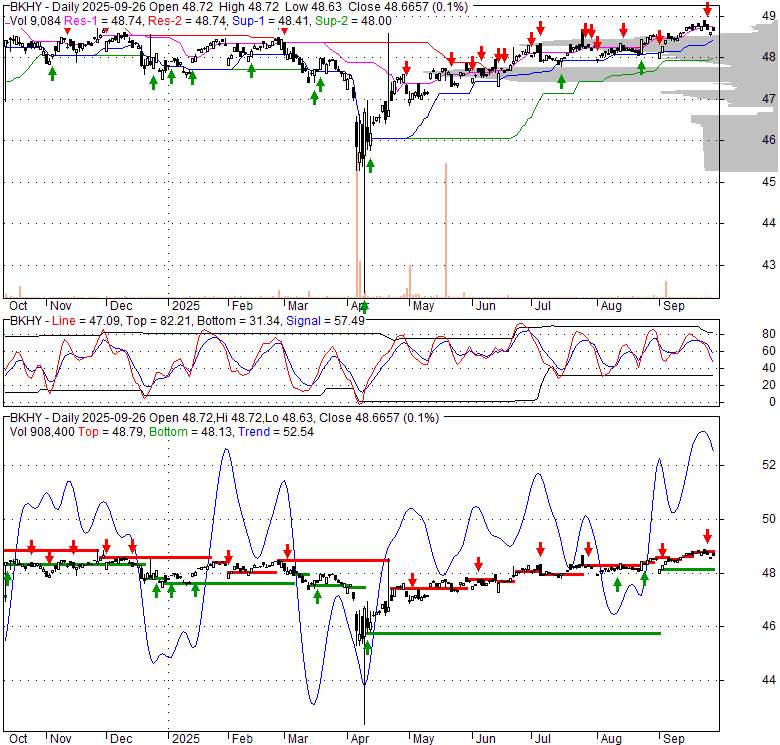Screen dimensions: 780x745
Task: Click the 'Sup-1 = 48.41' legend label
Action: click(x=272, y=21)
